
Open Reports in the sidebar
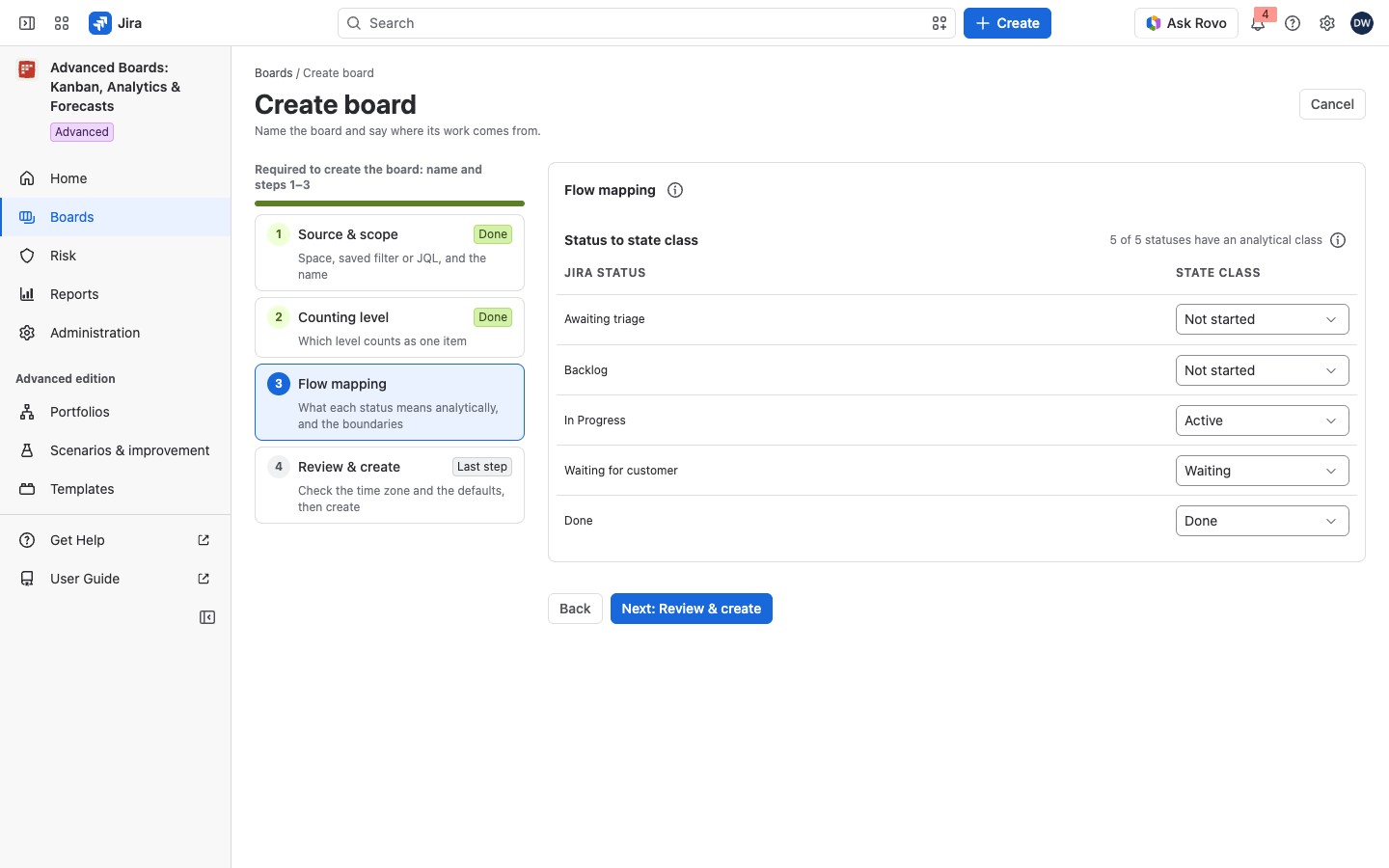[116, 294]
